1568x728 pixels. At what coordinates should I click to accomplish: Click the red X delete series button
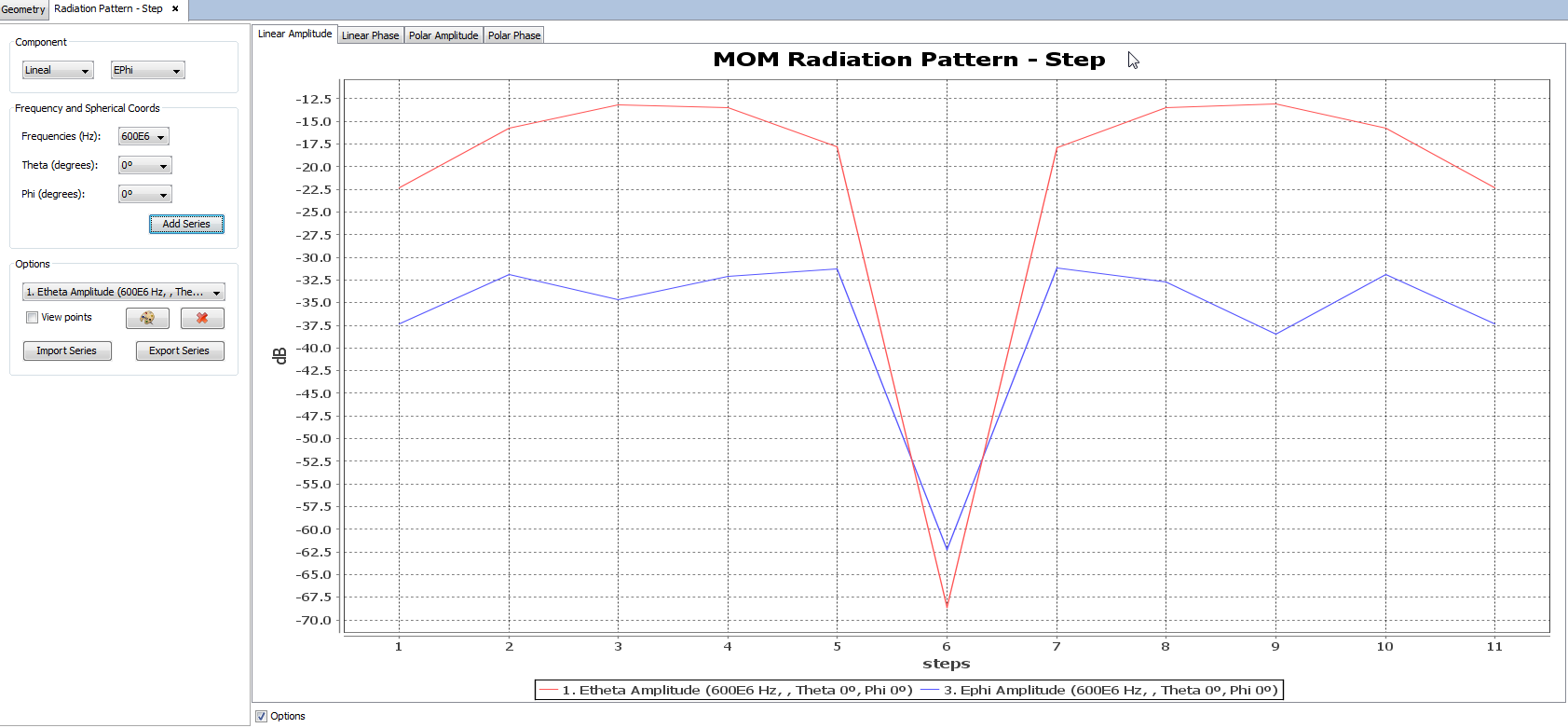tap(202, 318)
